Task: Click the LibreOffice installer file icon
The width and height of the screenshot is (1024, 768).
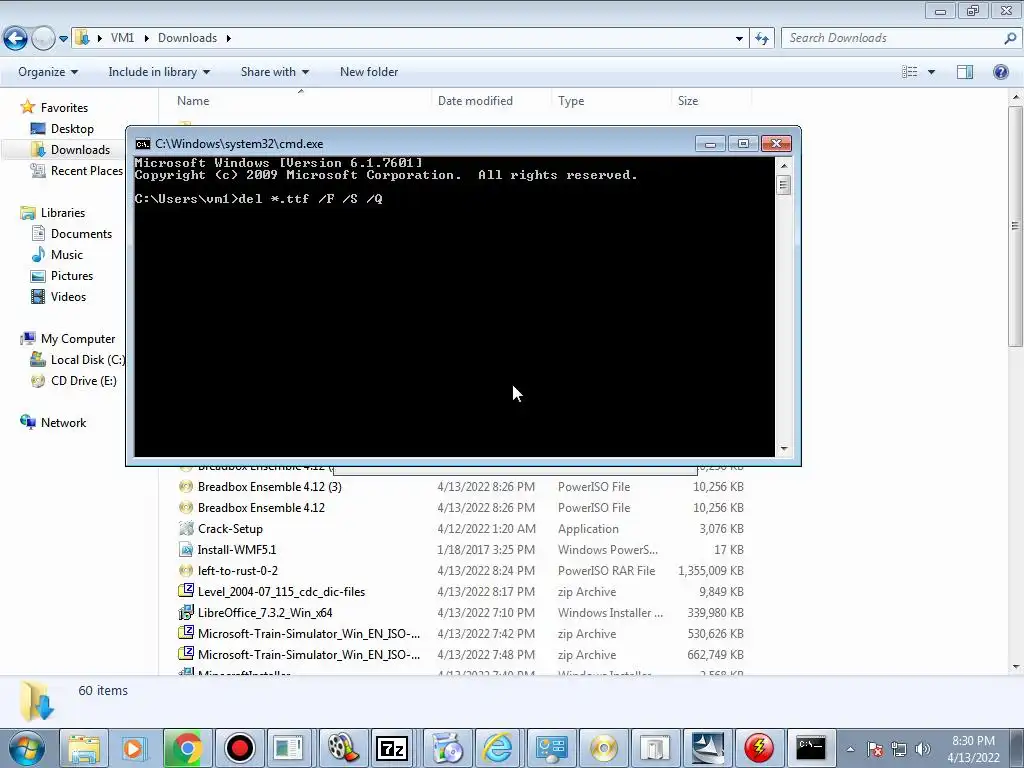Action: (186, 613)
